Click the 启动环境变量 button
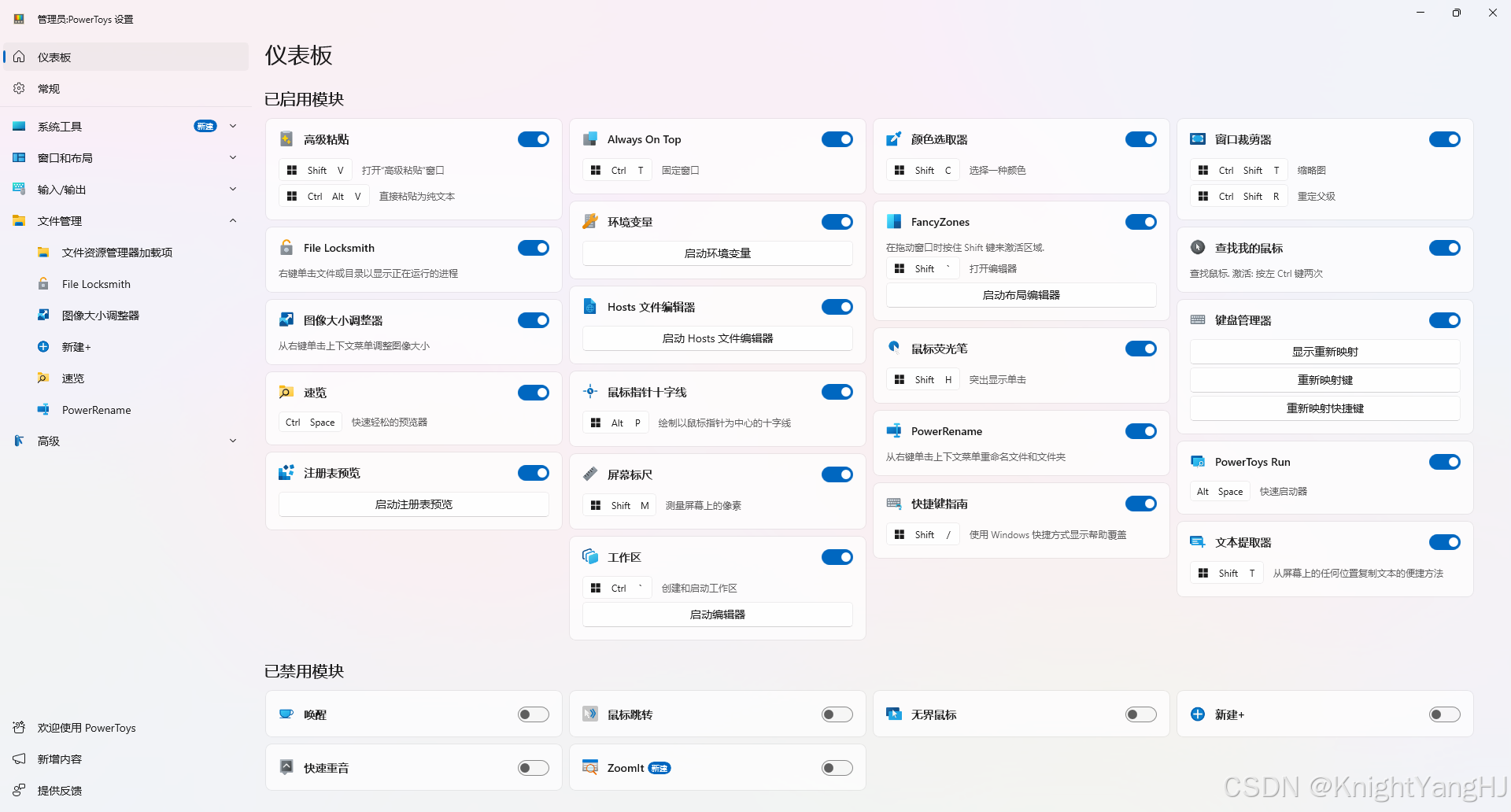The width and height of the screenshot is (1511, 812). [x=718, y=253]
